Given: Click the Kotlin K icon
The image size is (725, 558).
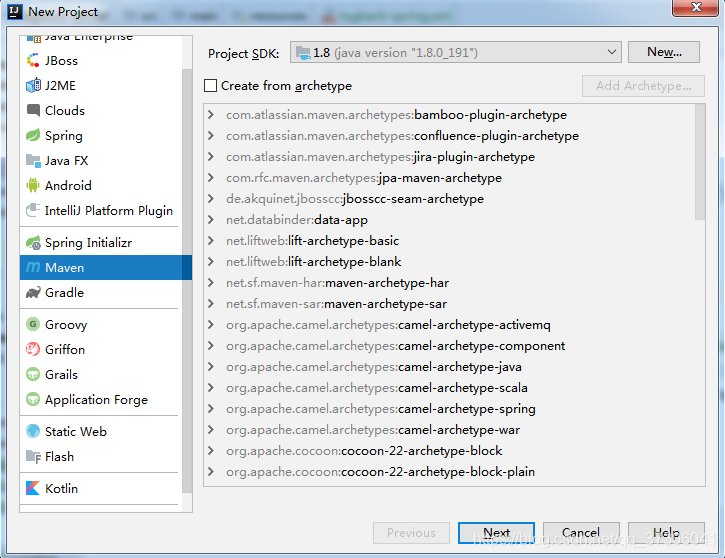Looking at the screenshot, I should tap(33, 488).
